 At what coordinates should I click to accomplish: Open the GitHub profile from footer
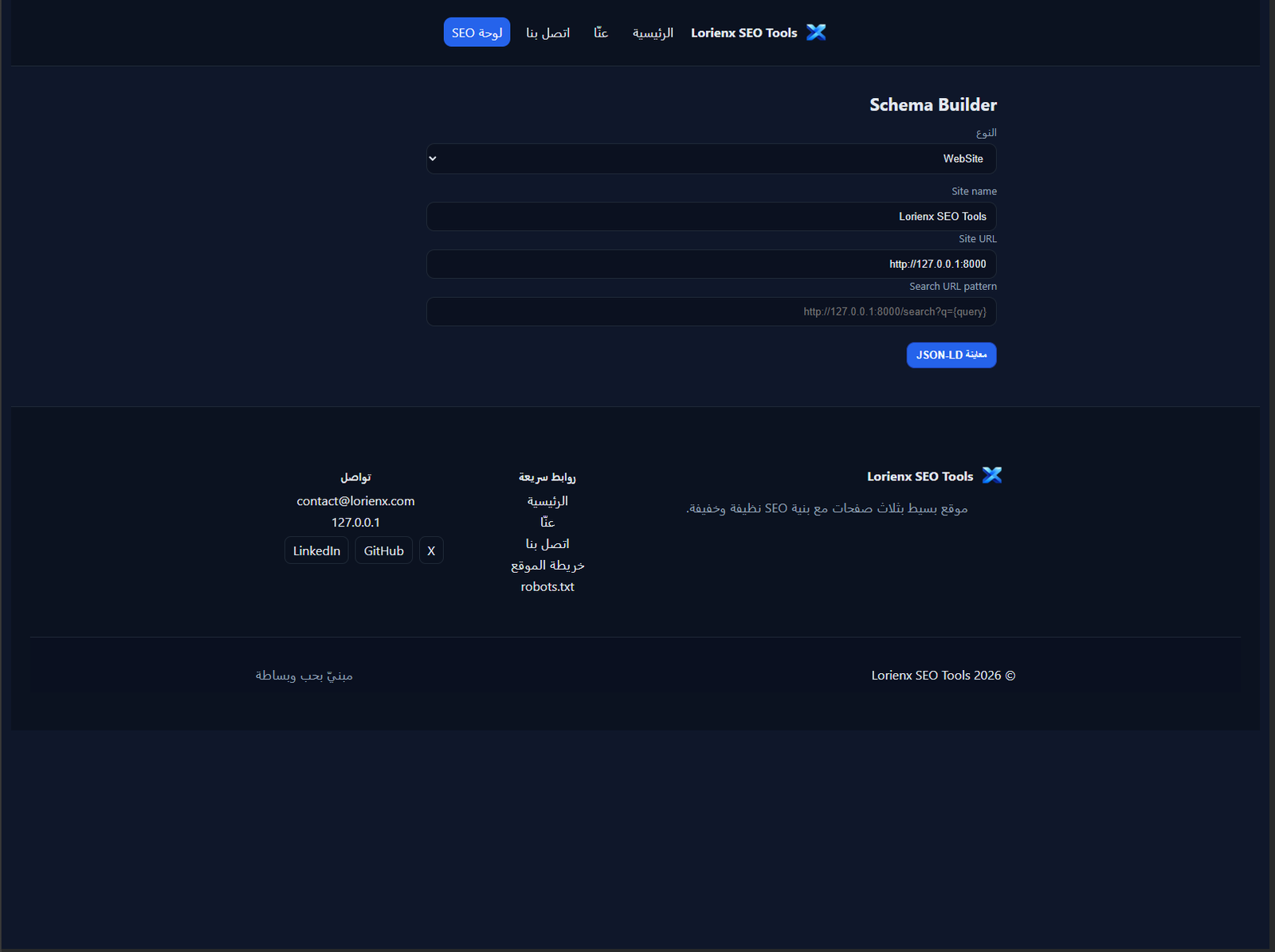click(x=383, y=550)
